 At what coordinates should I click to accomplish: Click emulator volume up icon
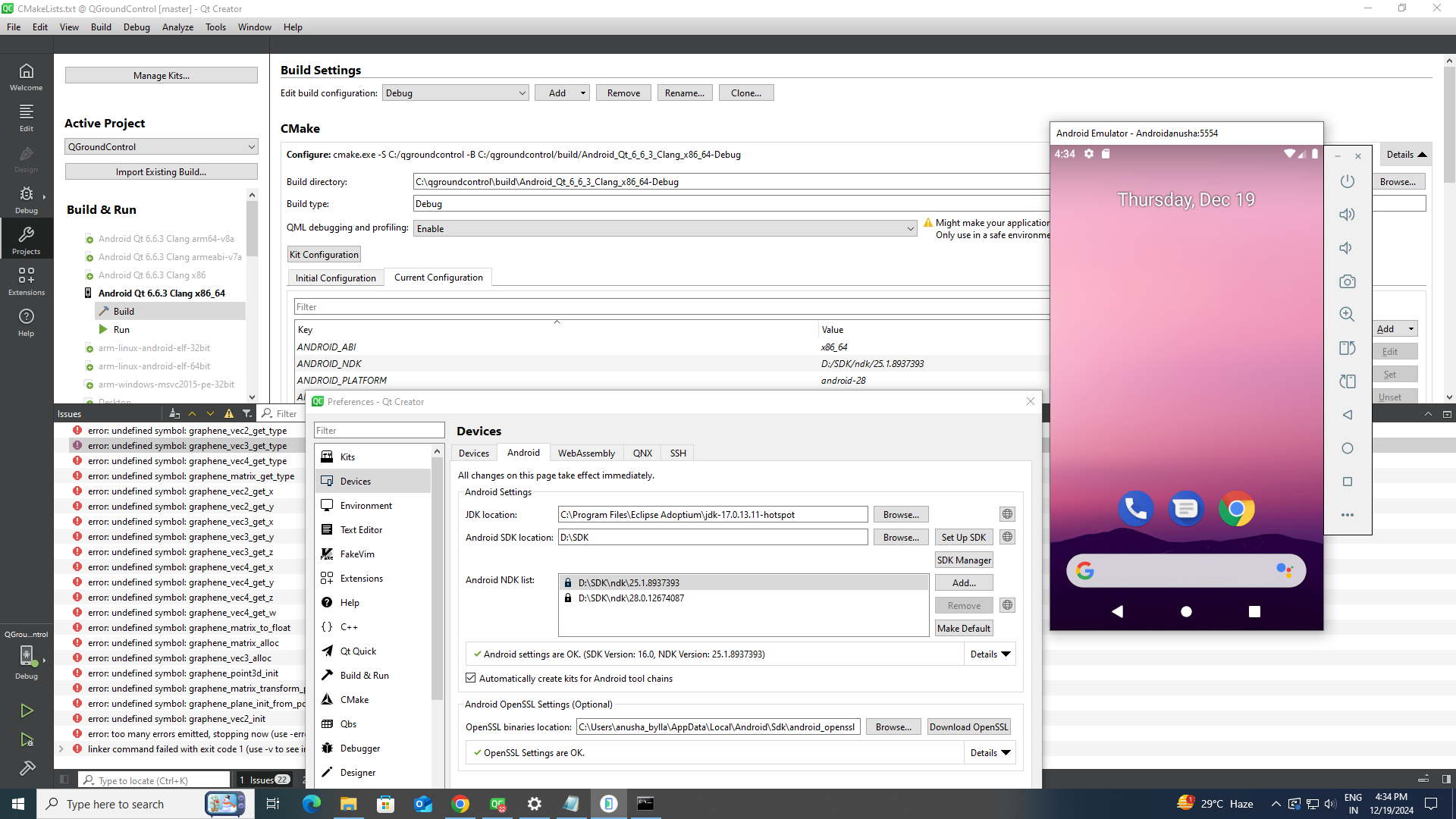pyautogui.click(x=1347, y=215)
